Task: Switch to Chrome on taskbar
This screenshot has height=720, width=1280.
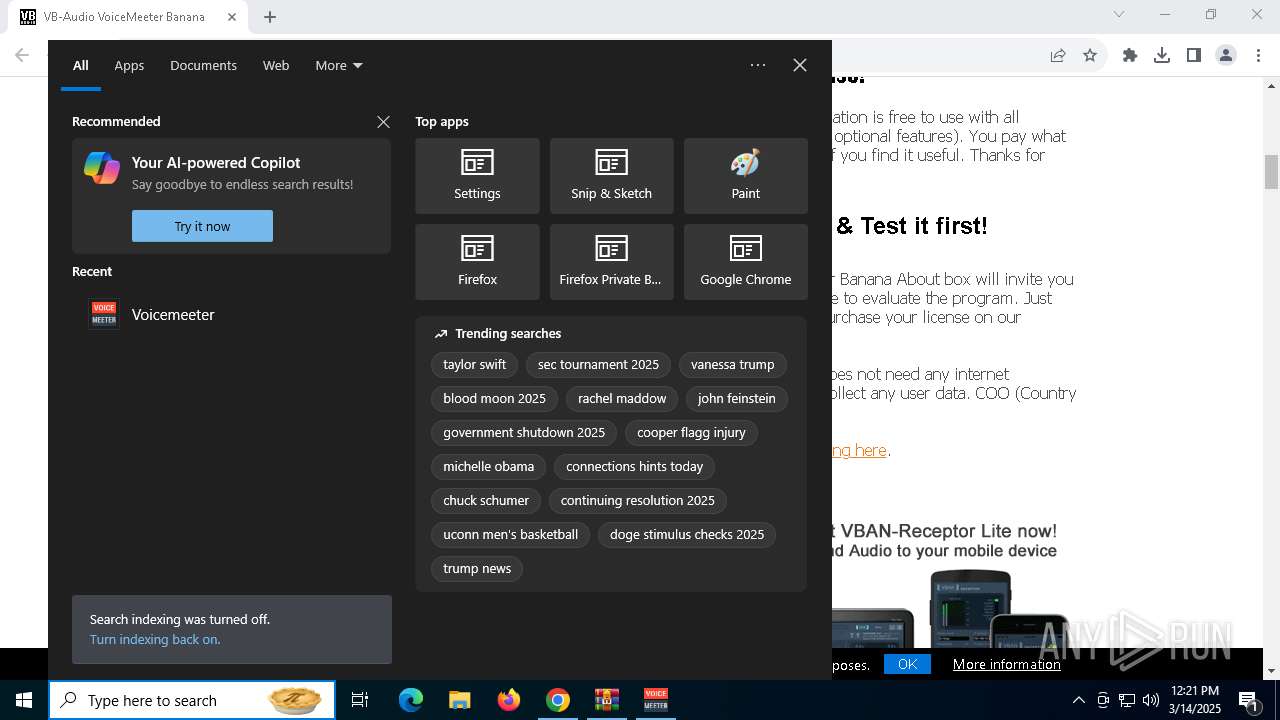Action: point(558,700)
